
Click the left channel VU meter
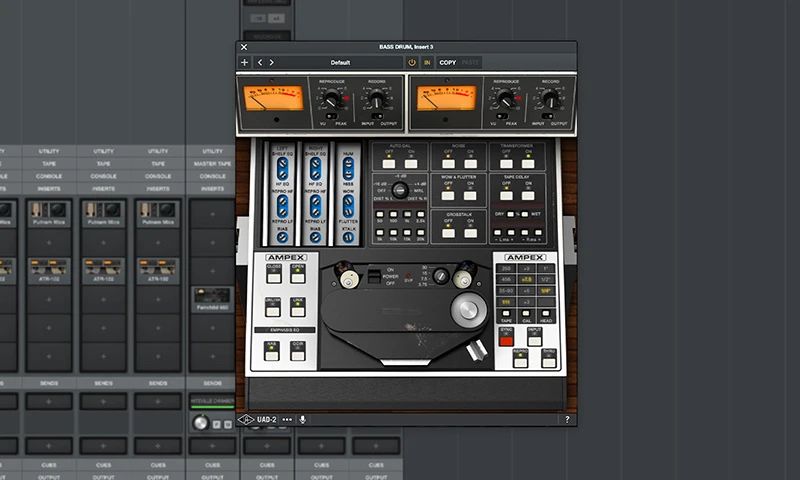273,98
